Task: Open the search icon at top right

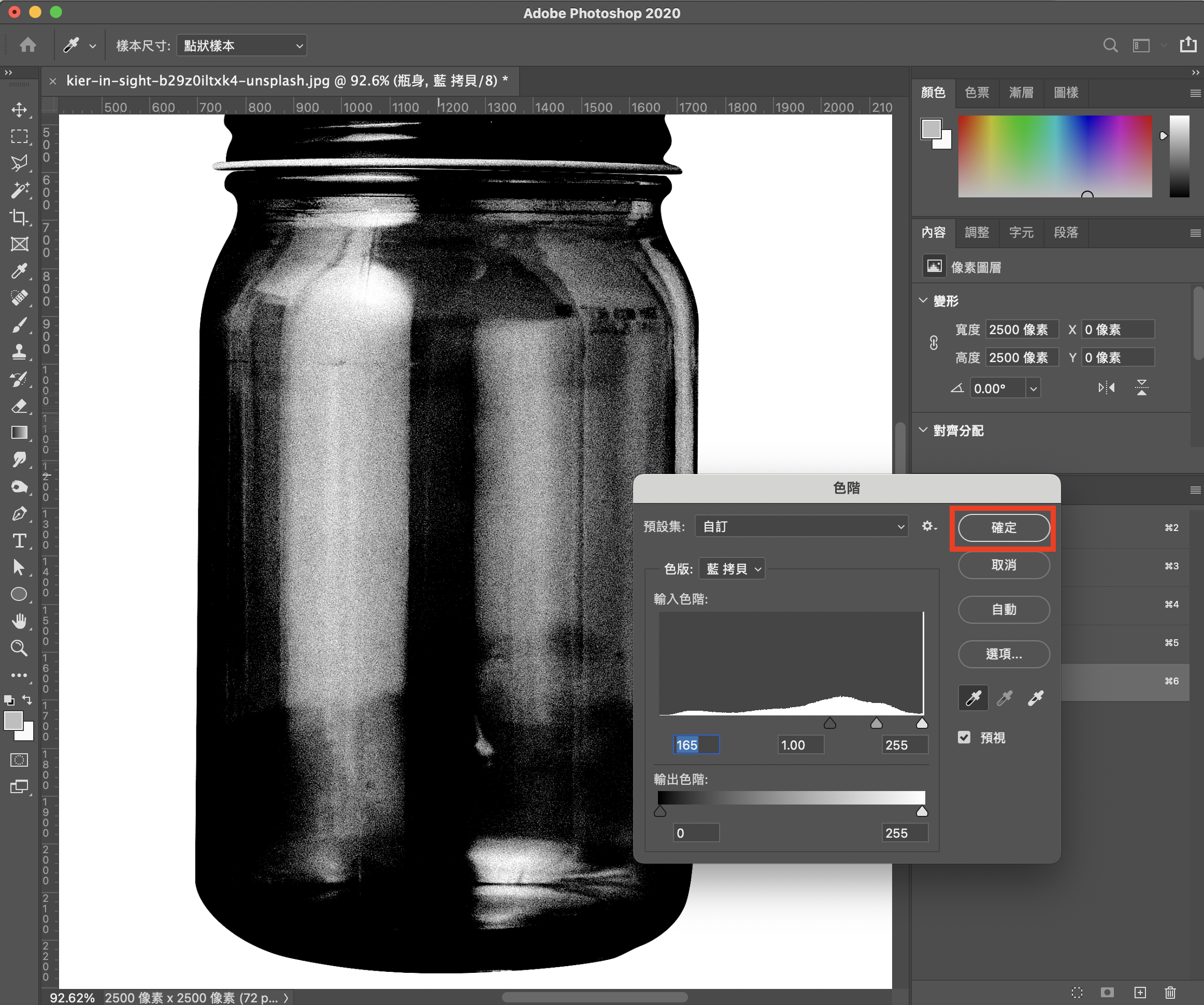Action: click(1111, 45)
